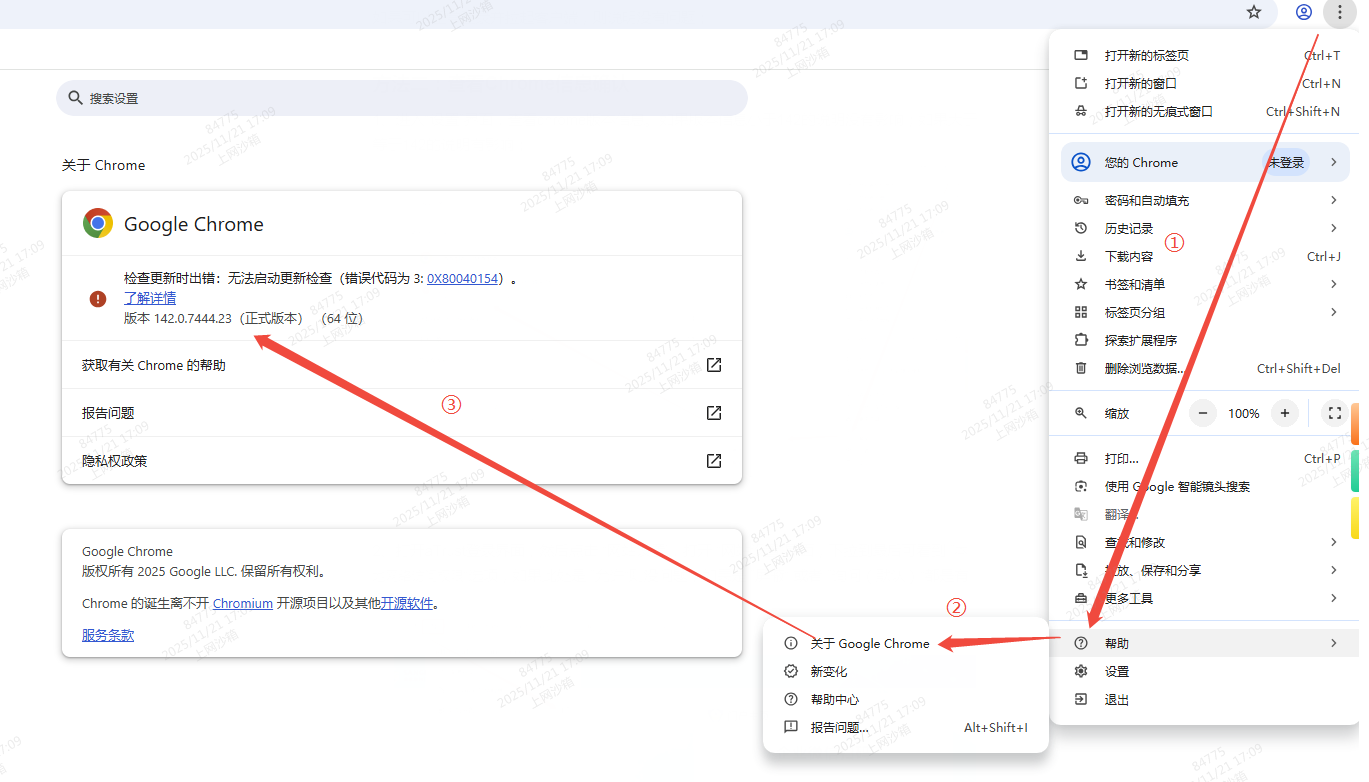
Task: Click external link icon for 获取有关 Chrome 的帮助
Action: pos(714,365)
